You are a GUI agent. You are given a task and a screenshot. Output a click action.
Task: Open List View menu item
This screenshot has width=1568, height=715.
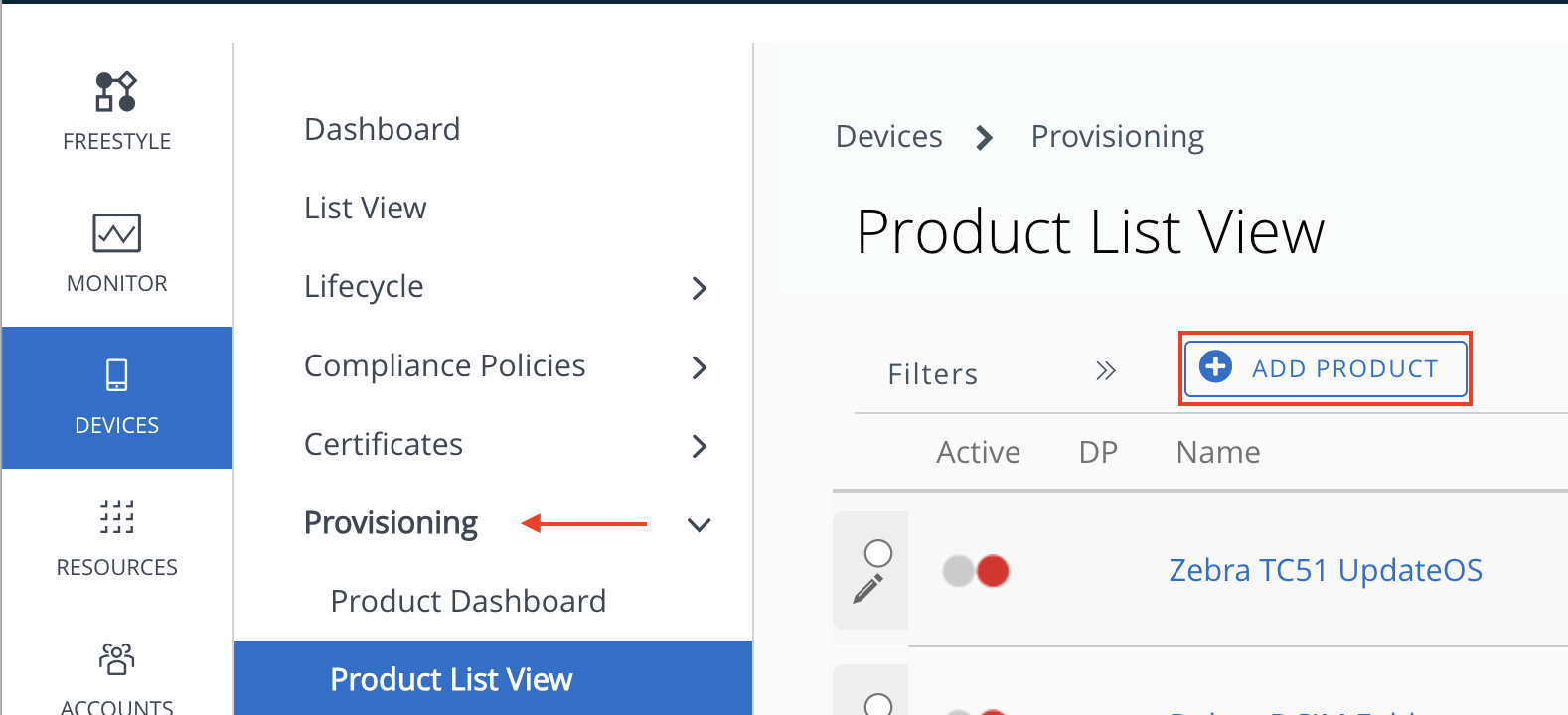tap(365, 208)
